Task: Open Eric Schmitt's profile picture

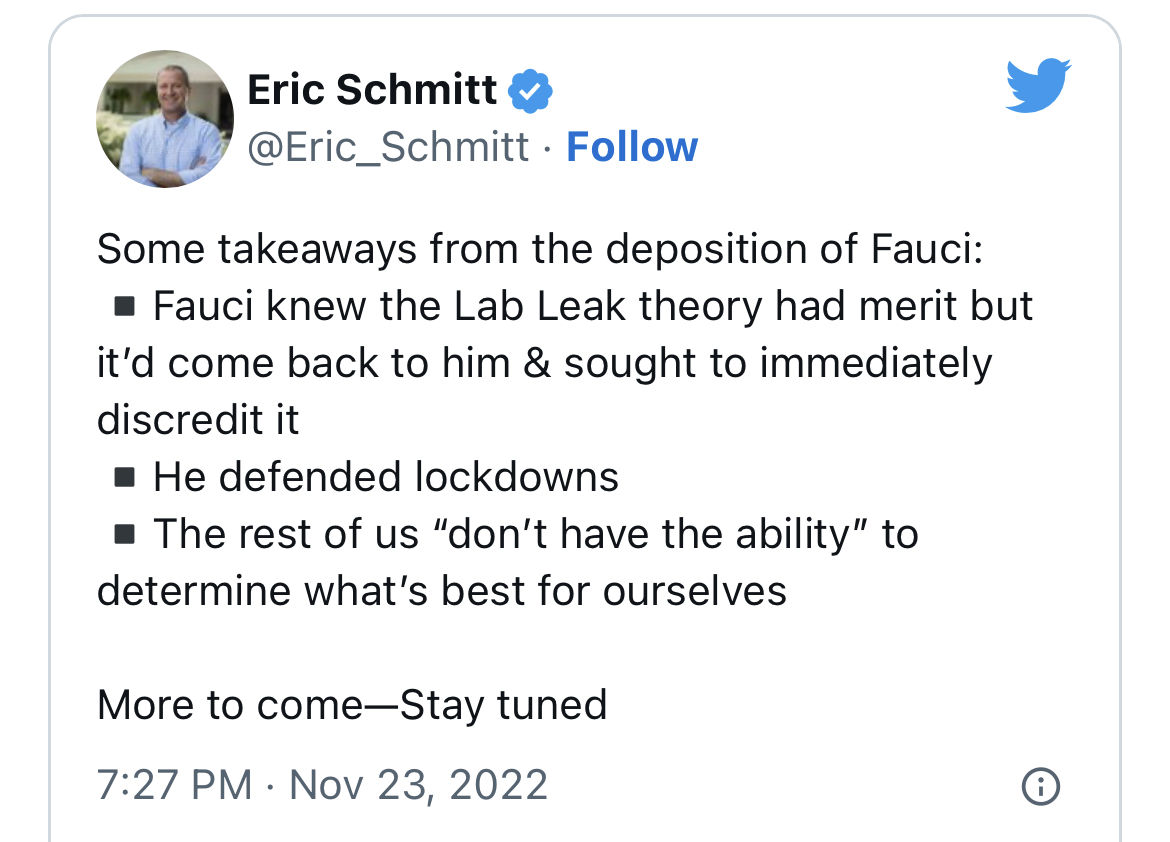Action: pyautogui.click(x=165, y=119)
